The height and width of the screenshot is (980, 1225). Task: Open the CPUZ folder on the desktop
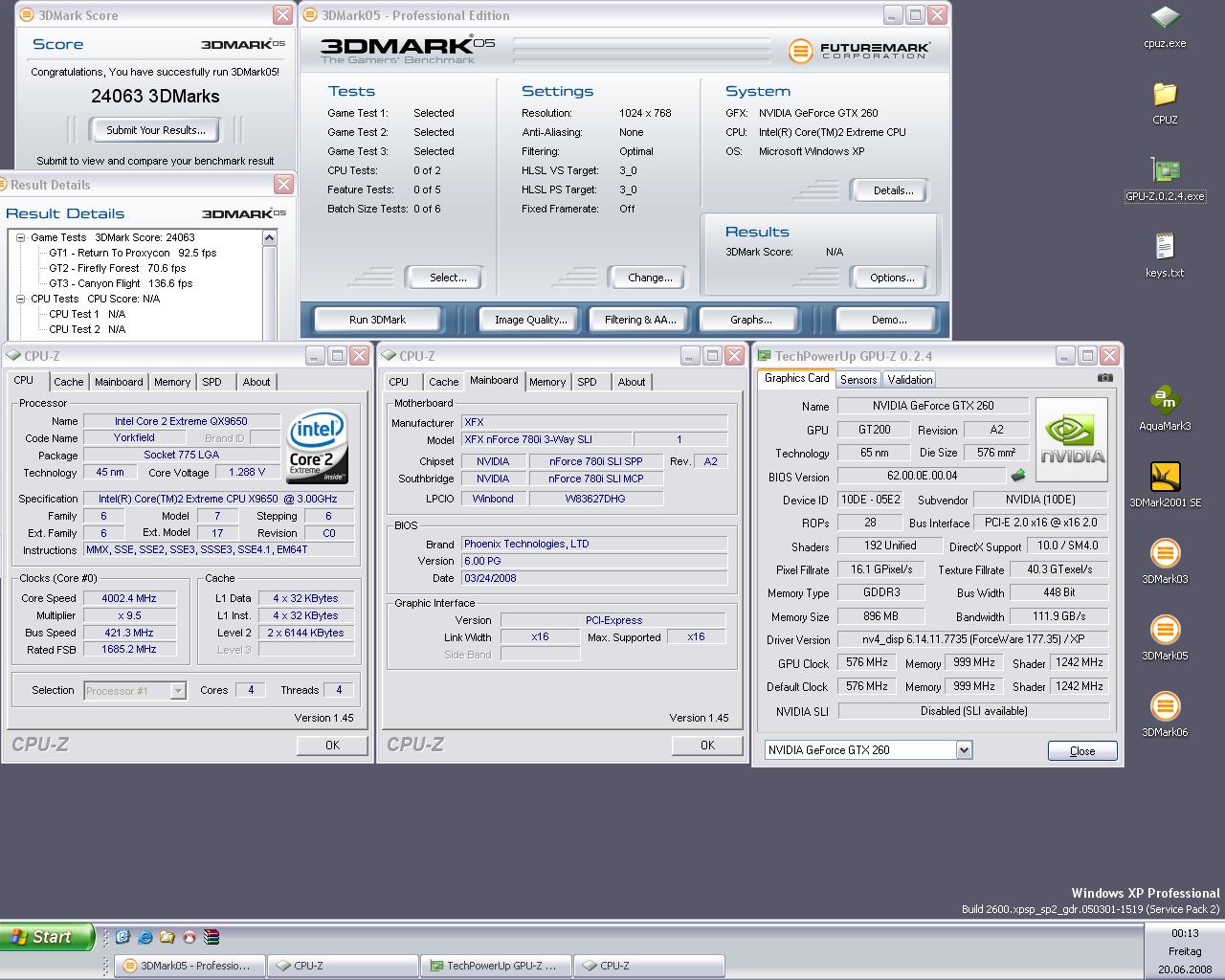pyautogui.click(x=1165, y=95)
